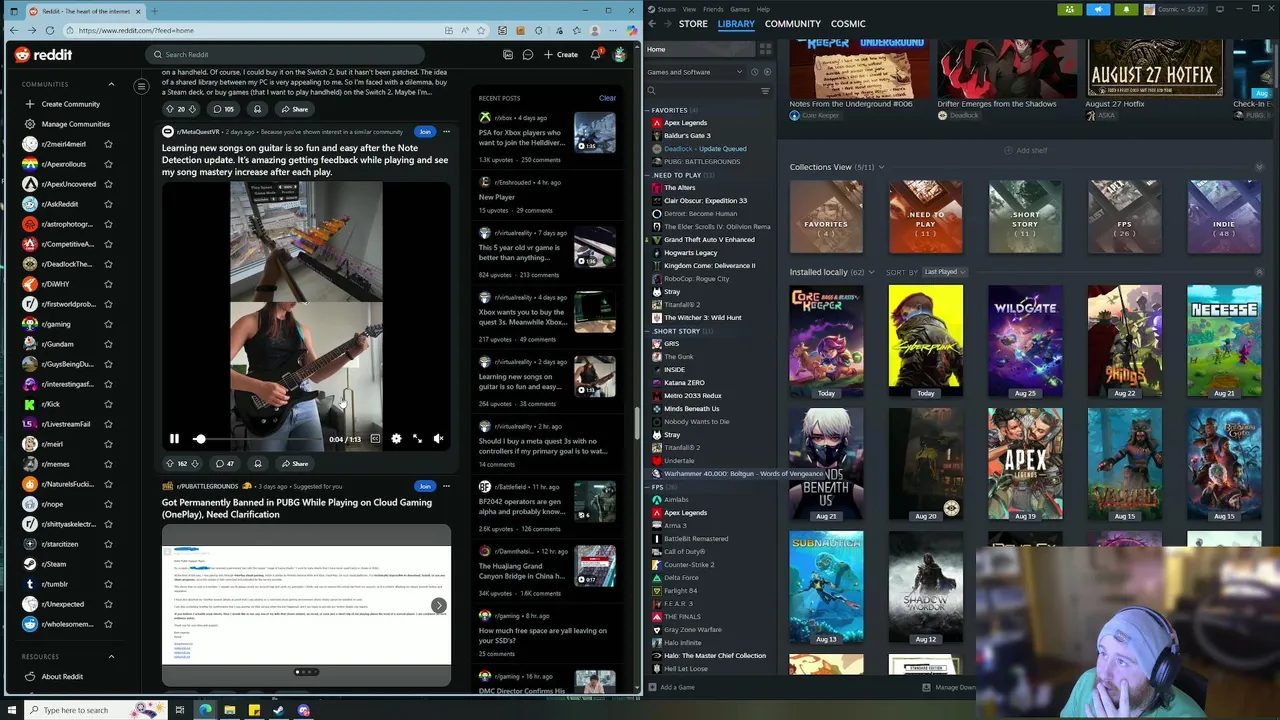
Task: Clear the Recent Posts list
Action: click(607, 98)
